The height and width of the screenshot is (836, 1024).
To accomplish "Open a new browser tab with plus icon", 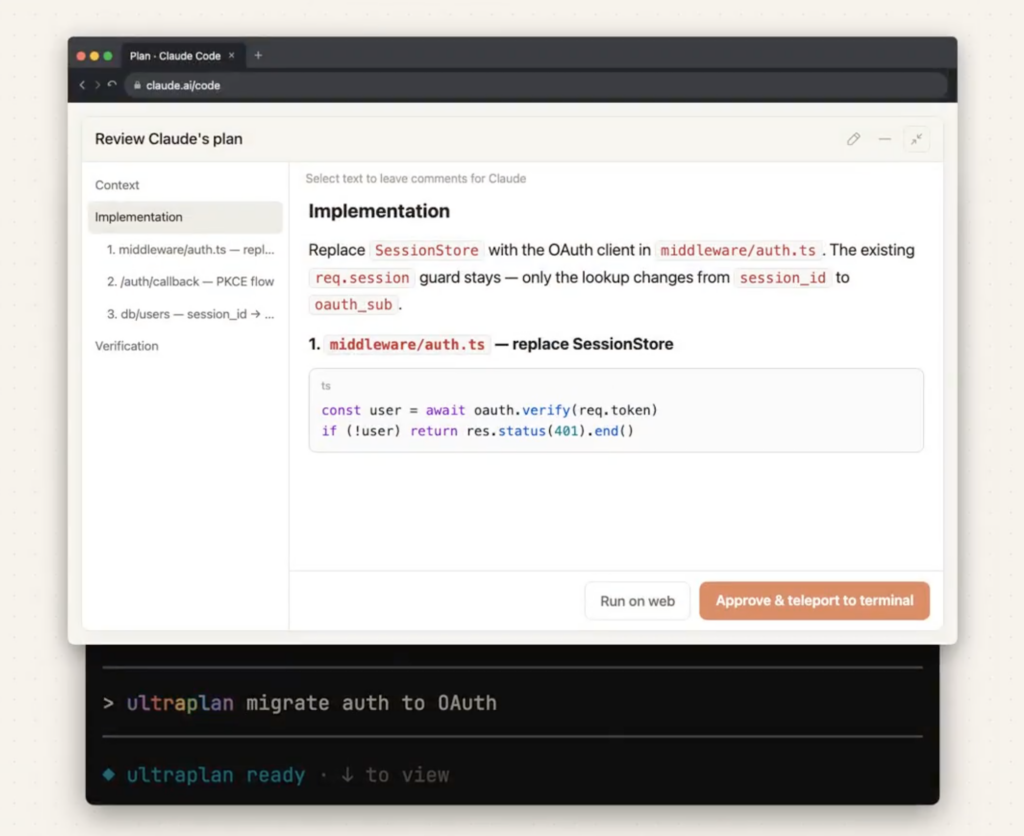I will pos(258,56).
